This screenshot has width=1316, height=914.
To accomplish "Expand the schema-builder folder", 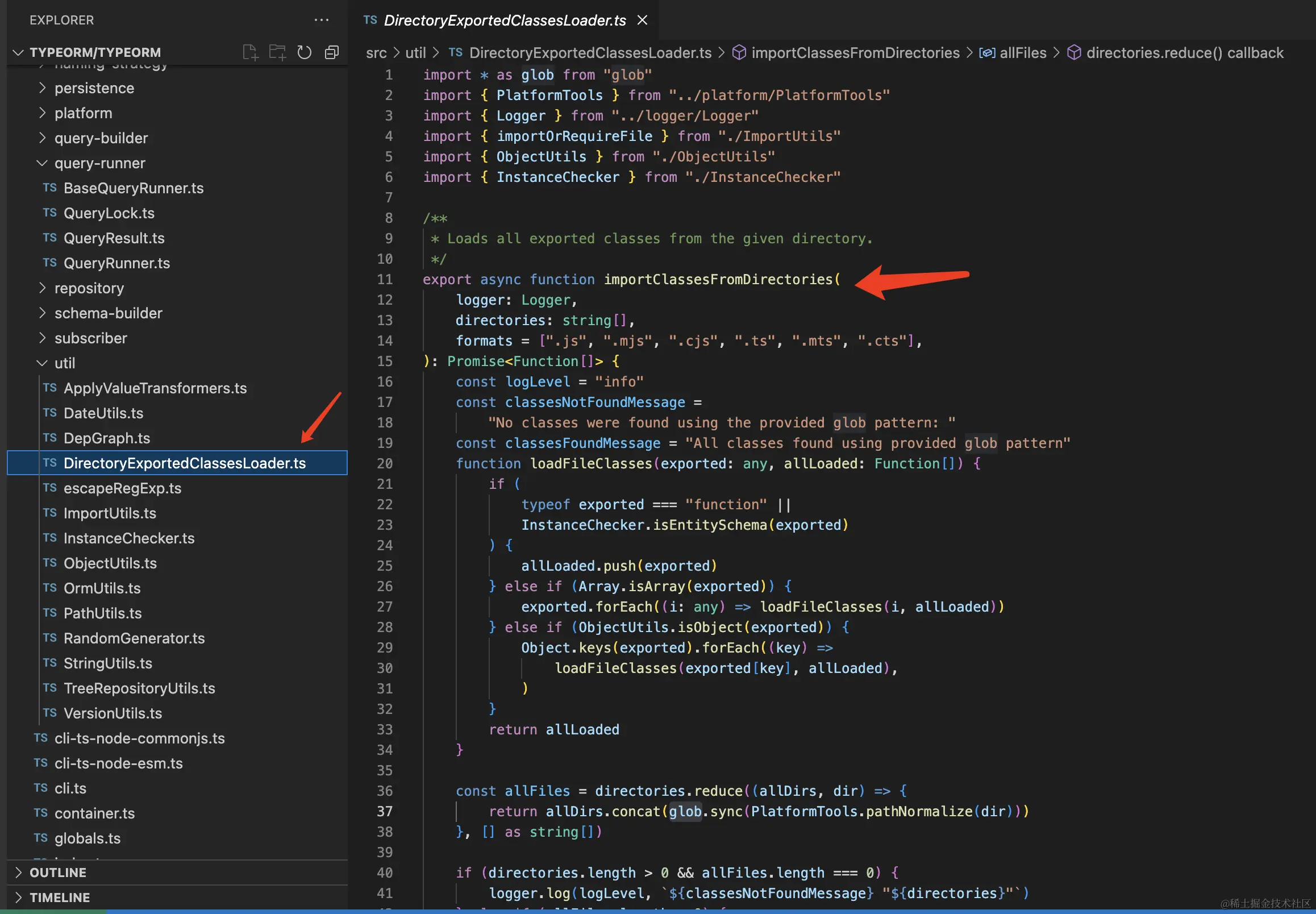I will (x=108, y=313).
